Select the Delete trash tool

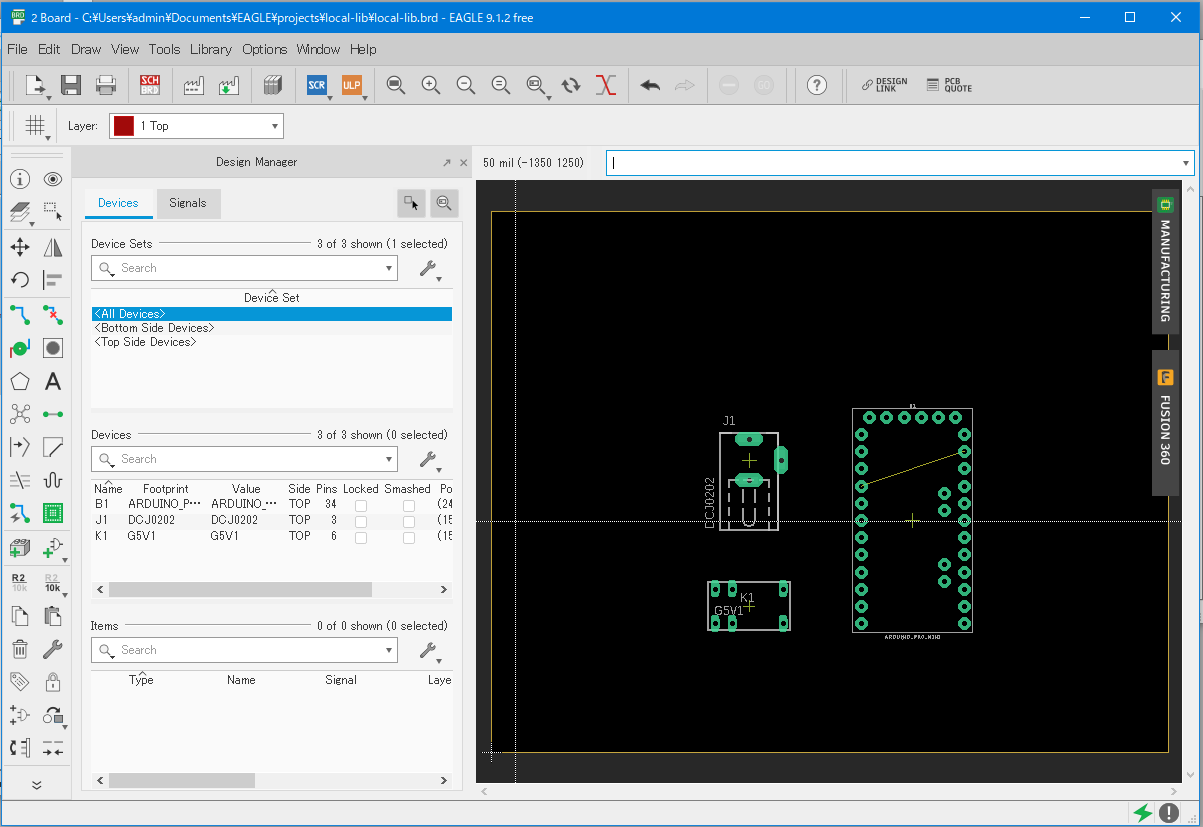pyautogui.click(x=20, y=648)
